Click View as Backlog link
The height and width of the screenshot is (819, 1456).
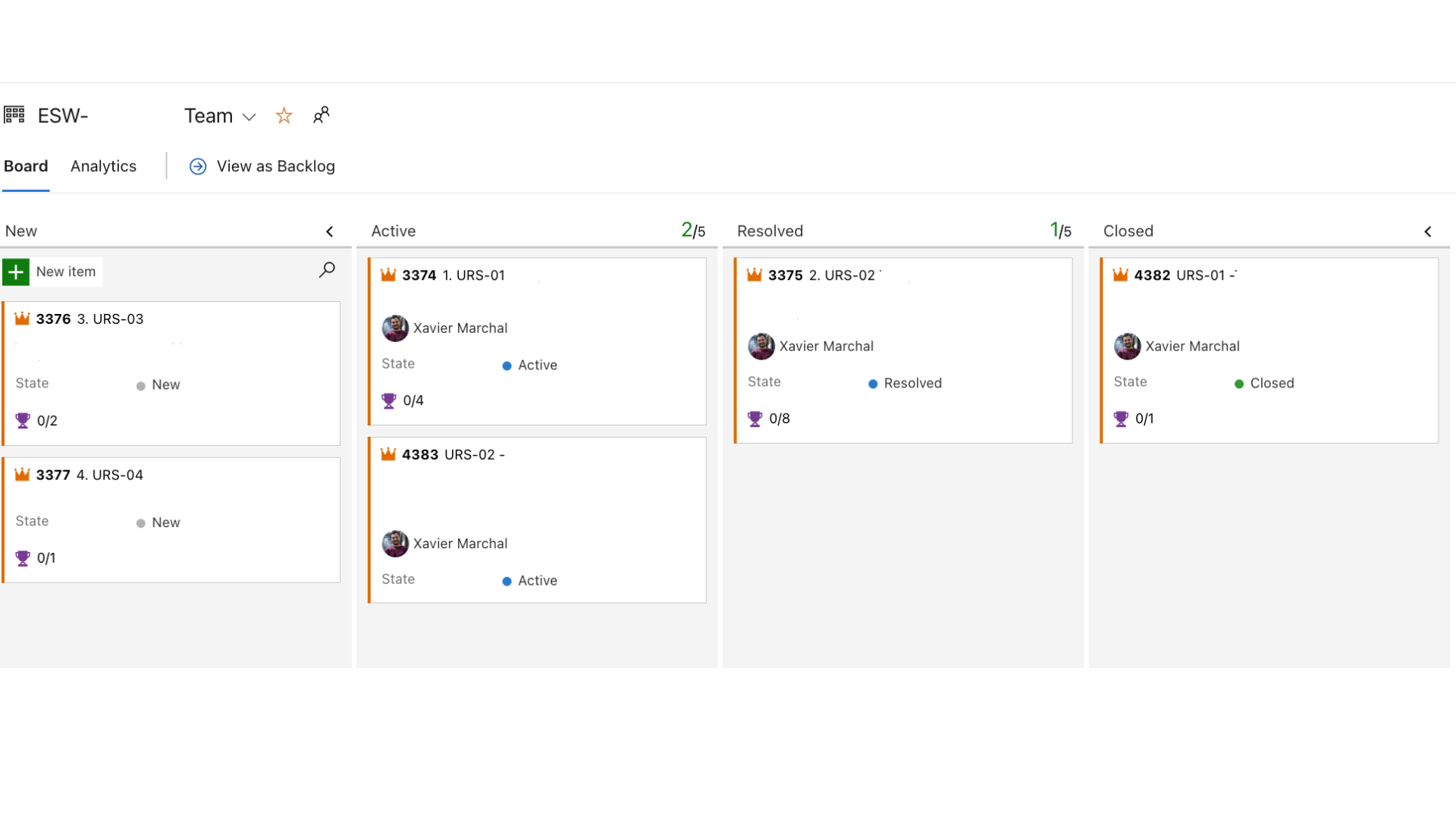click(x=275, y=166)
